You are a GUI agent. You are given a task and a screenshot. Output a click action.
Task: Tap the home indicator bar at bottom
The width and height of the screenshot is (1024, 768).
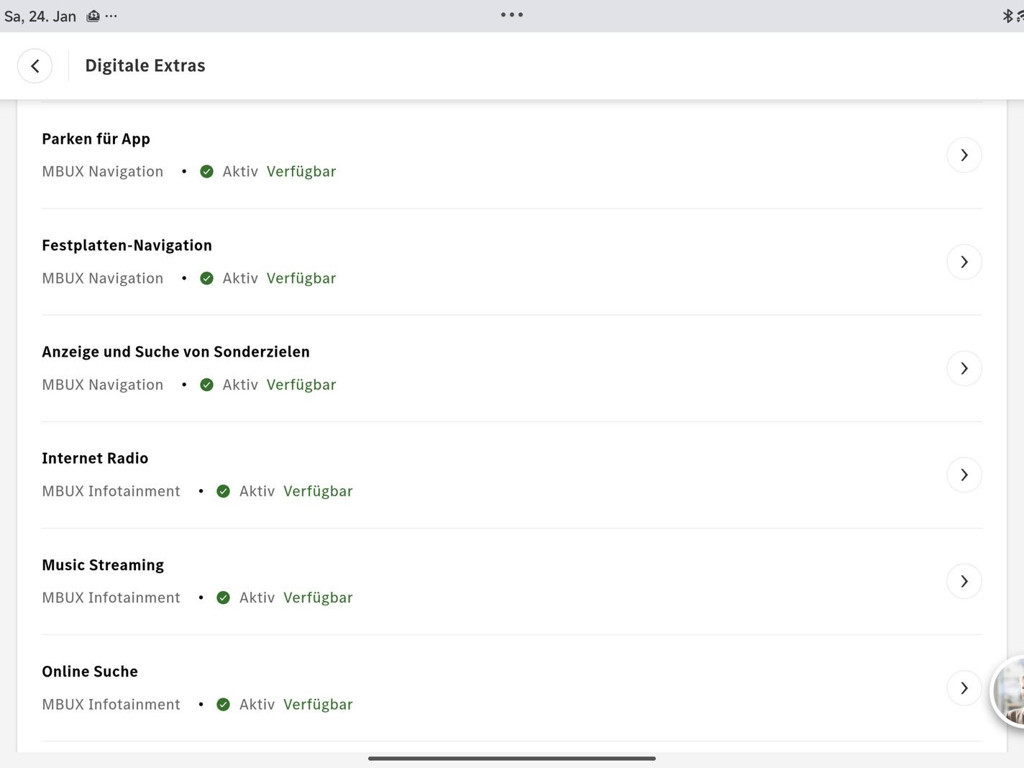512,758
